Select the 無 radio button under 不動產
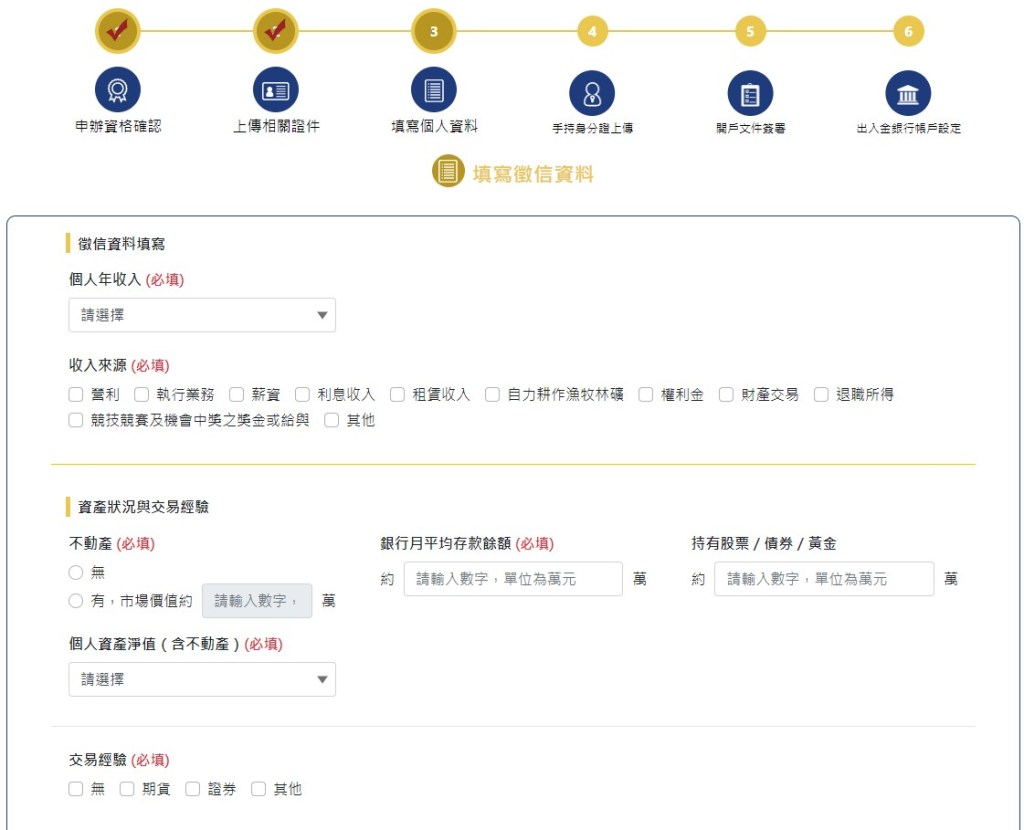The image size is (1024, 830). (76, 573)
